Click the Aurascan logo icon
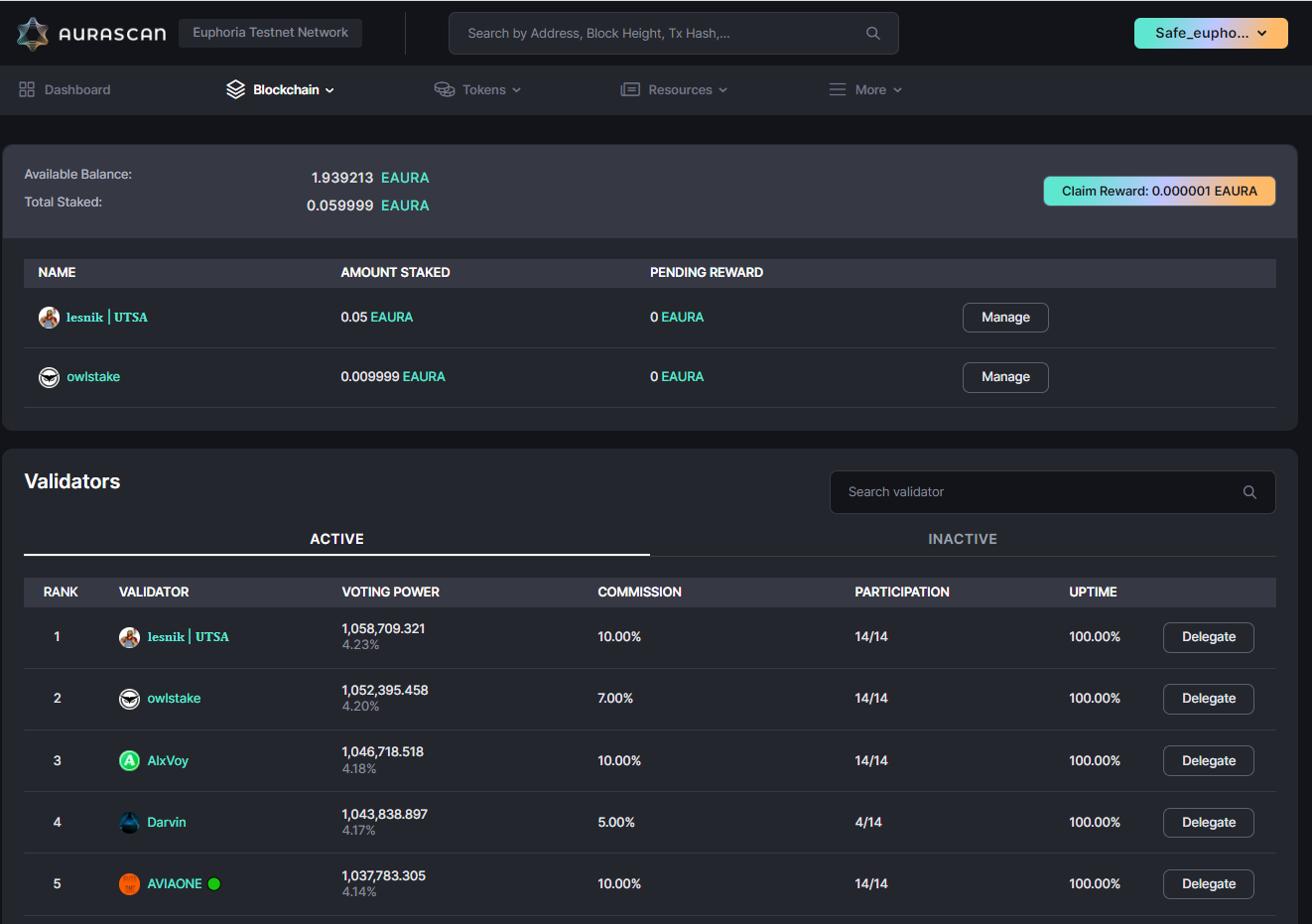 [33, 34]
